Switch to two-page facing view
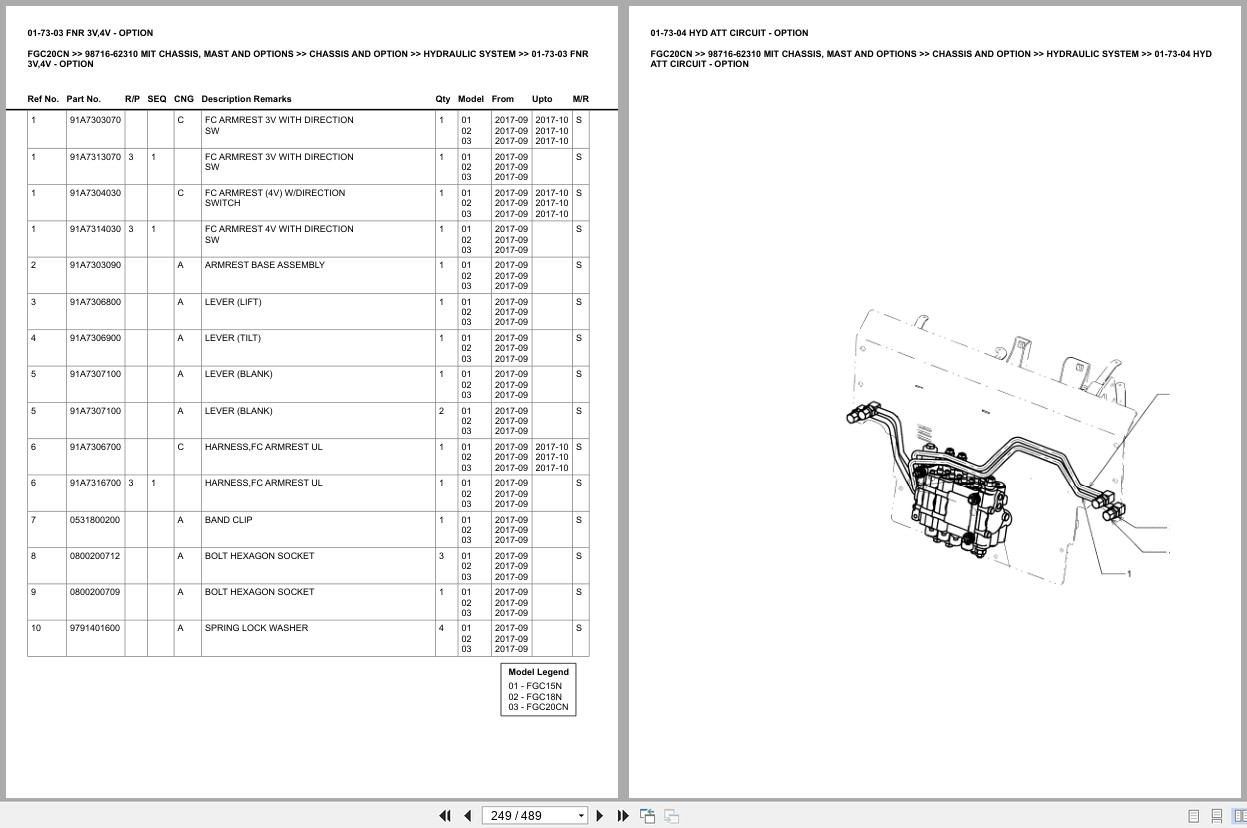This screenshot has height=828, width=1247. tap(1238, 816)
